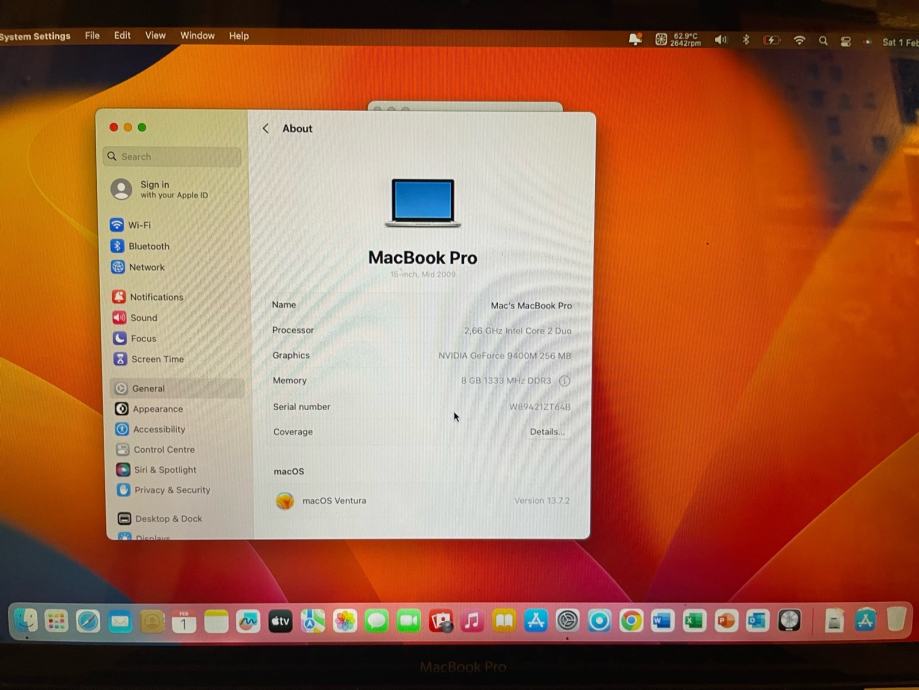Open the volume control in the menu bar

[720, 40]
